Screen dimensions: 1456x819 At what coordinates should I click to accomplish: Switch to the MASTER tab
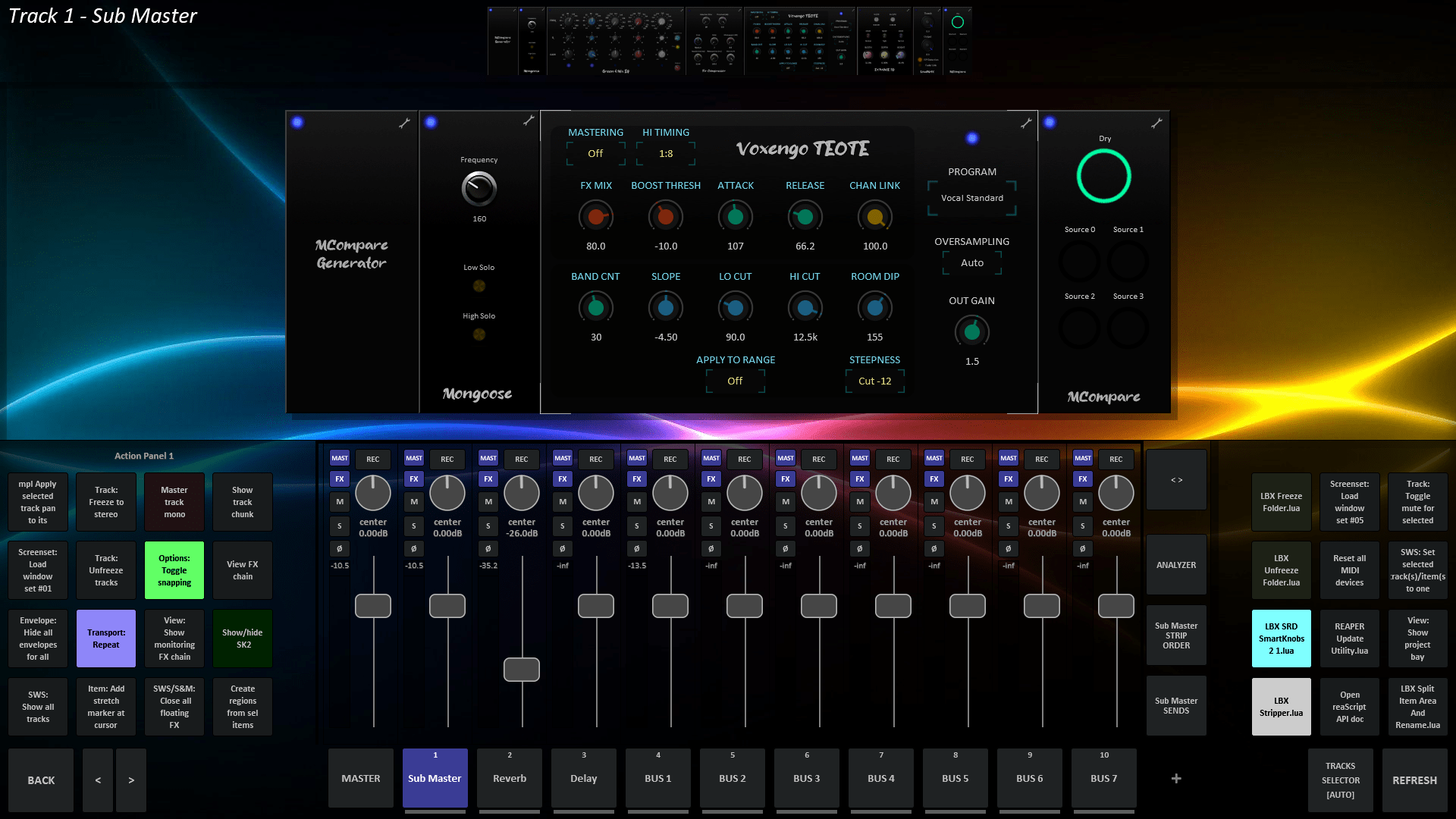point(361,779)
